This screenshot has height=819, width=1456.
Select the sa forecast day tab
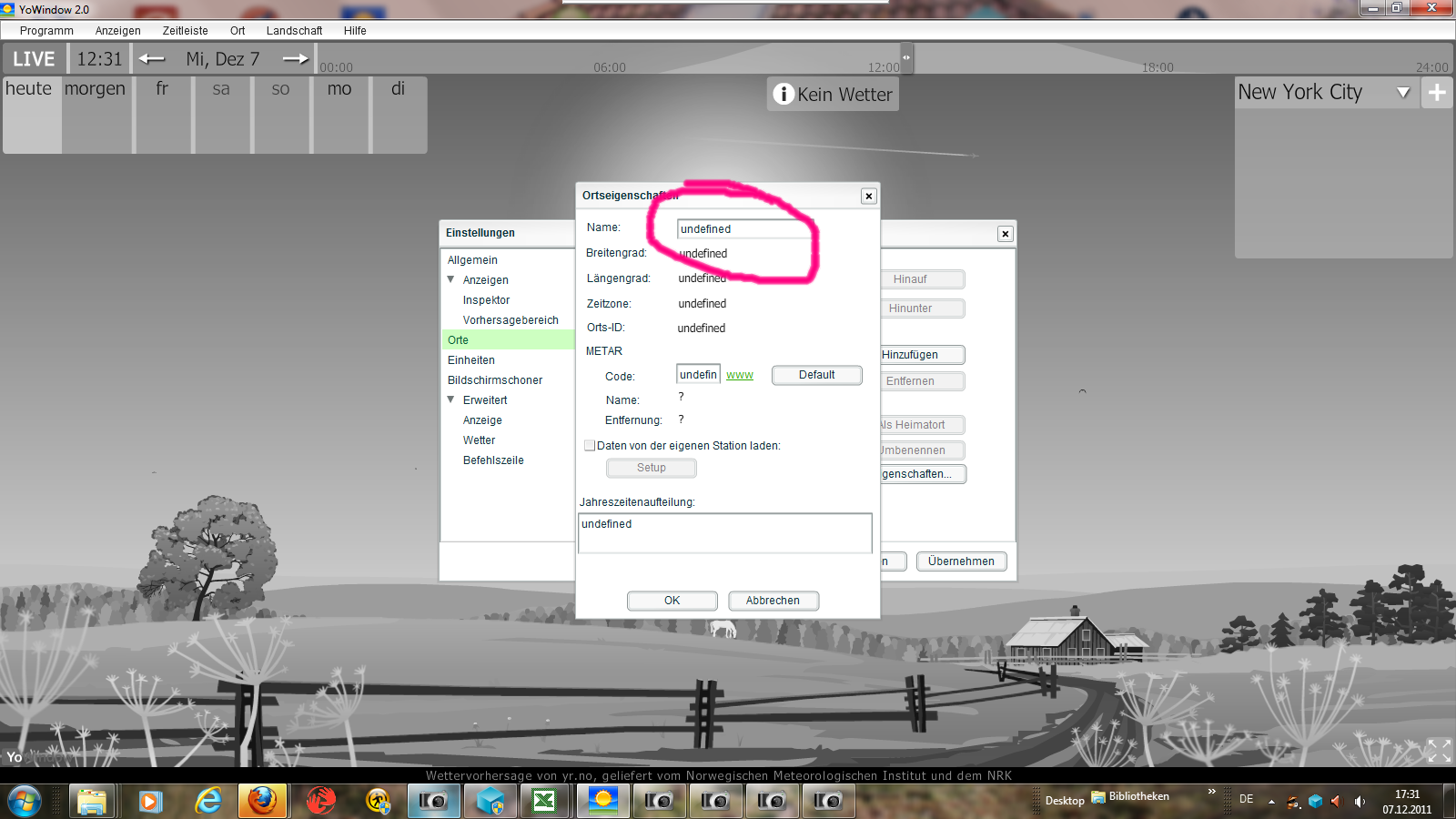[223, 115]
